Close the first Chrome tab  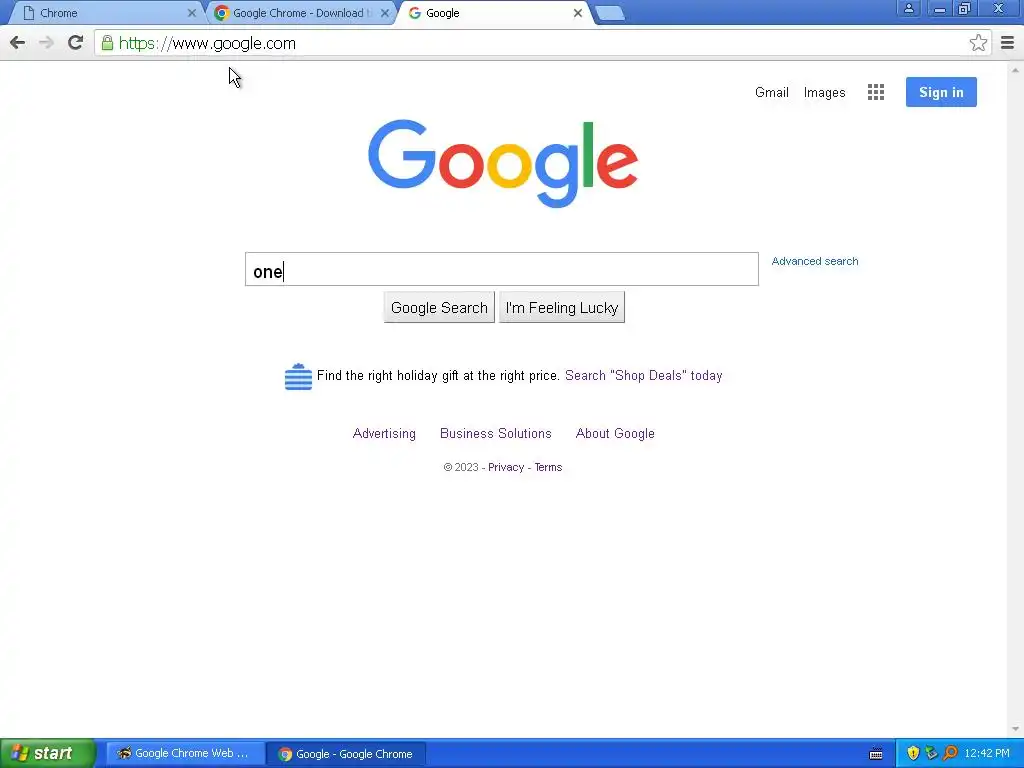pyautogui.click(x=191, y=13)
